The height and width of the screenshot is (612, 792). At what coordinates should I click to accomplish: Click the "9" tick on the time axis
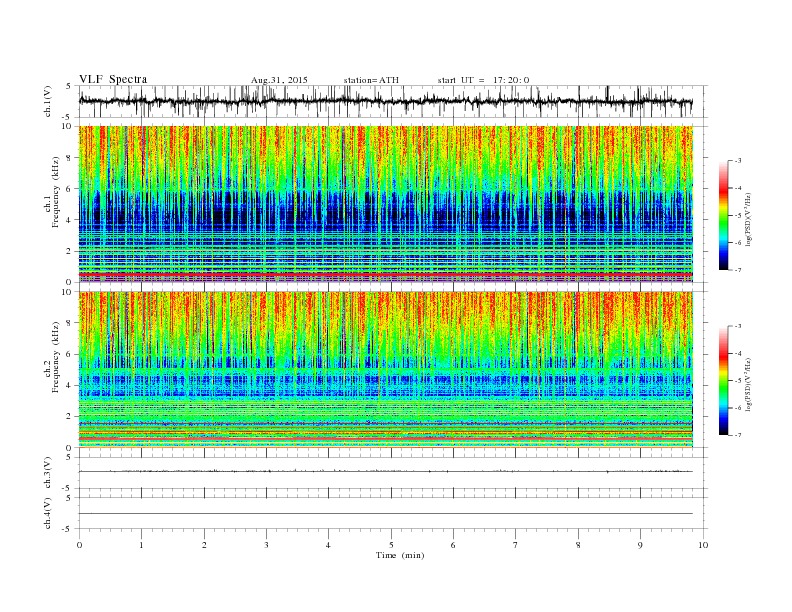[x=640, y=545]
